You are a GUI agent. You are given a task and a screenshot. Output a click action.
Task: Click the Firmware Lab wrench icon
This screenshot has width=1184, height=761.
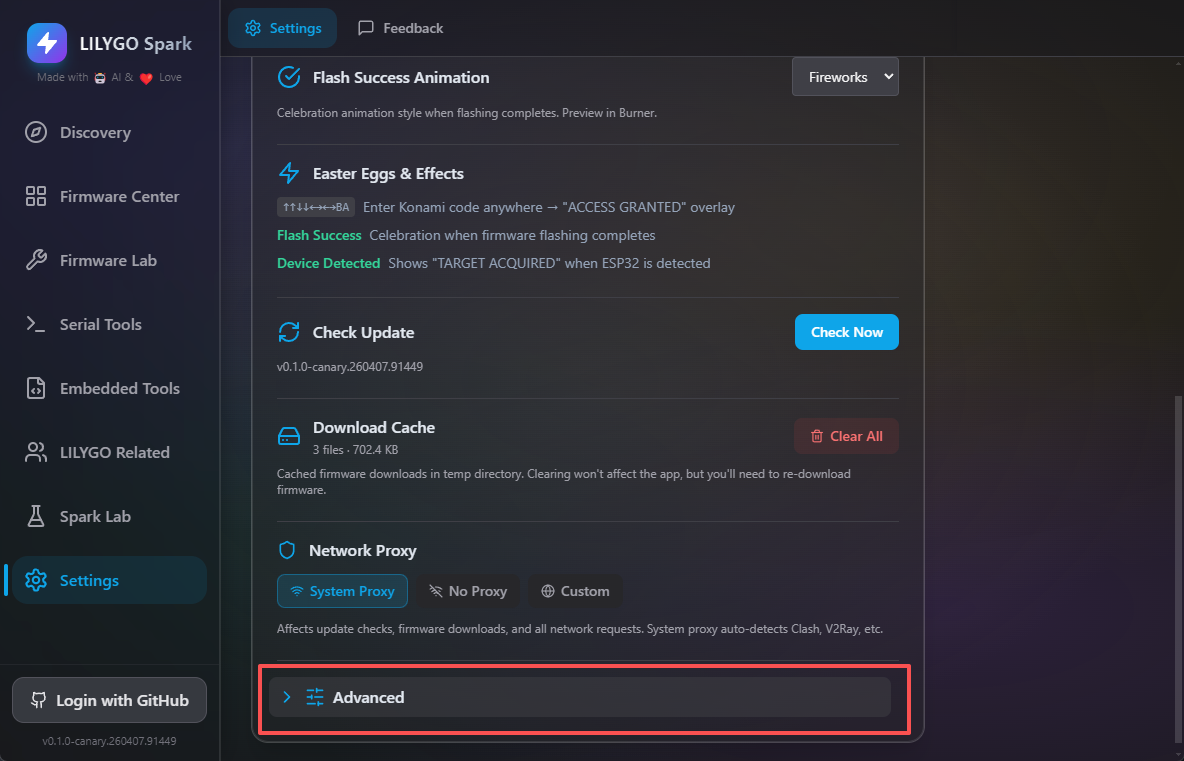36,261
